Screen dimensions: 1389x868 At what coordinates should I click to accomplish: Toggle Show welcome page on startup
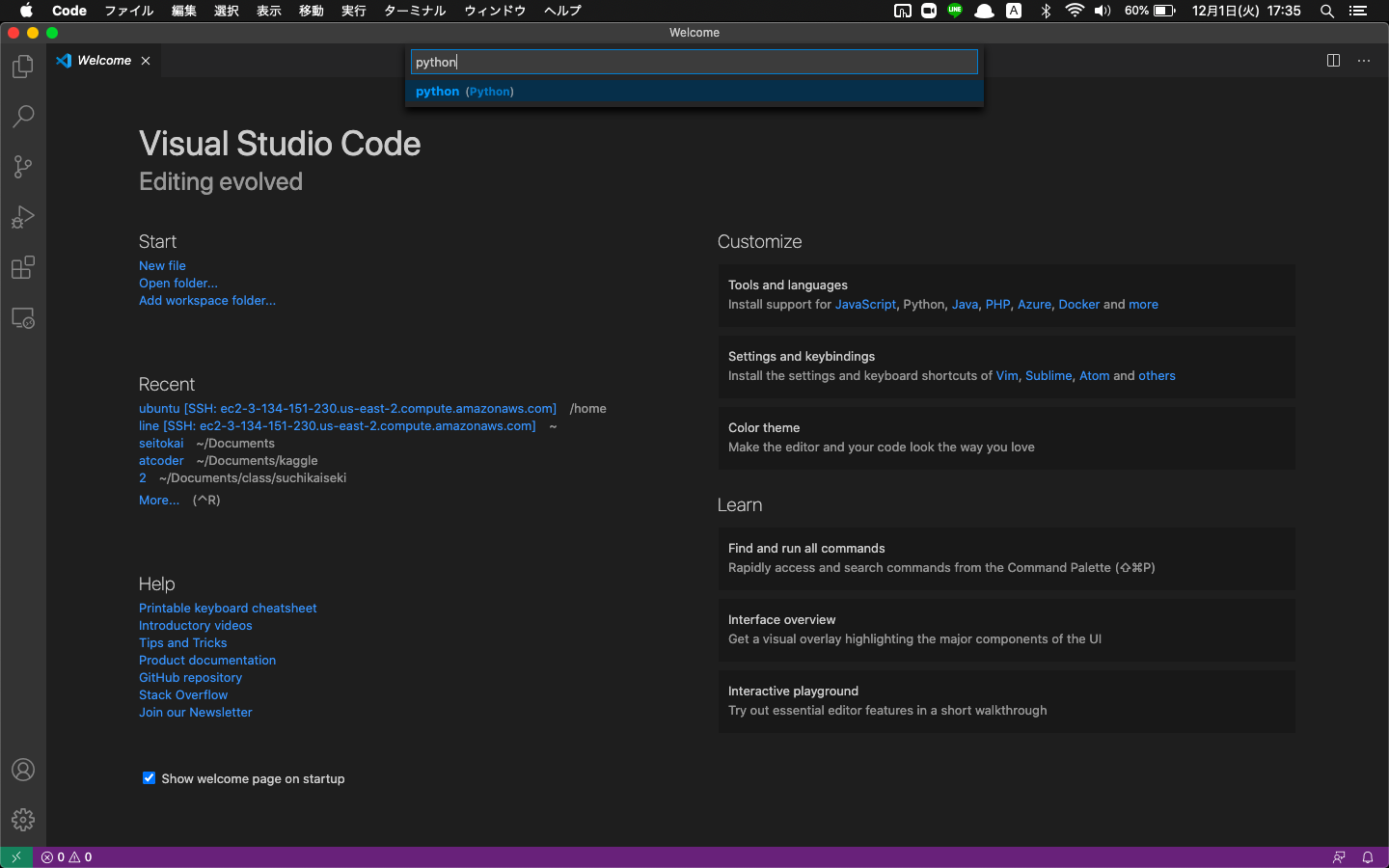[x=149, y=778]
